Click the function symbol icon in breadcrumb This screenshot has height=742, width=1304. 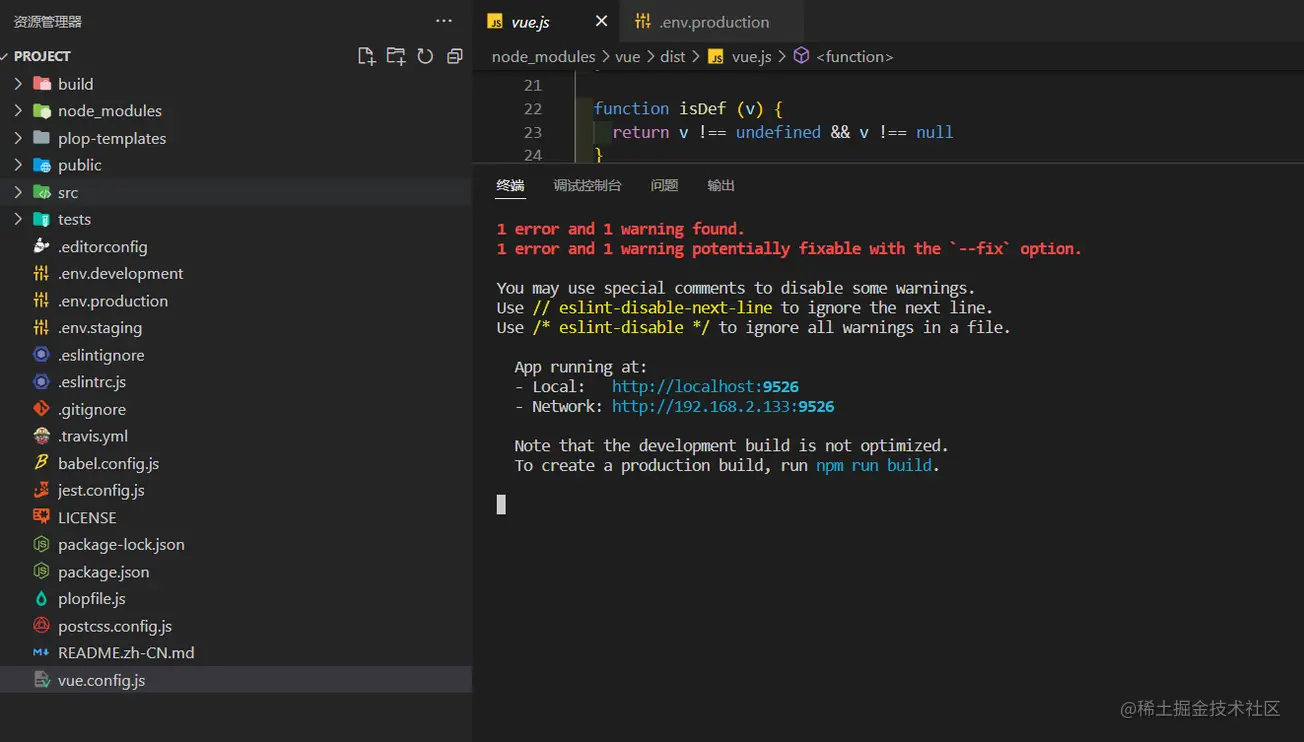point(801,56)
